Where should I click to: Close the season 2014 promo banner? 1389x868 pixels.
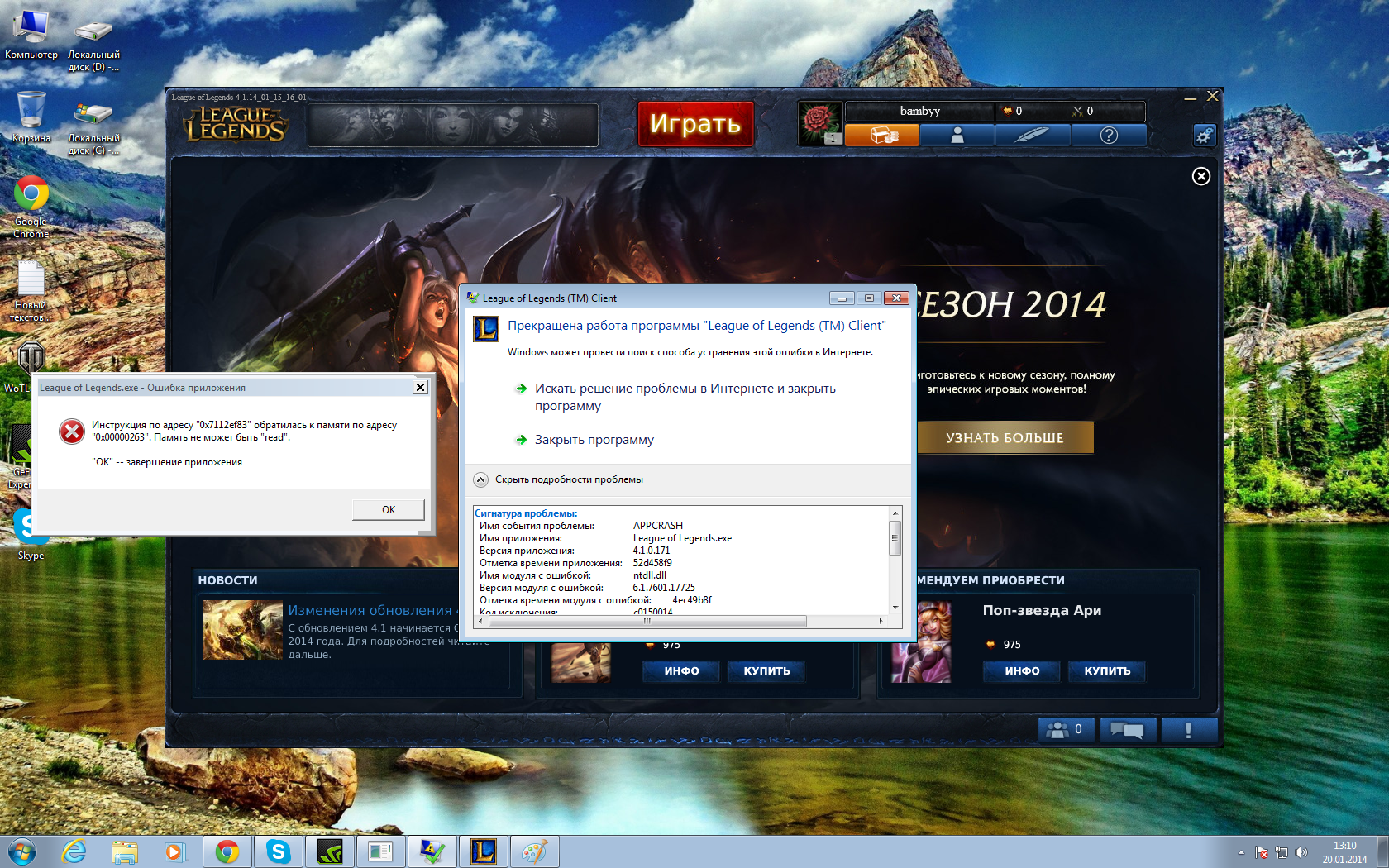[1201, 176]
